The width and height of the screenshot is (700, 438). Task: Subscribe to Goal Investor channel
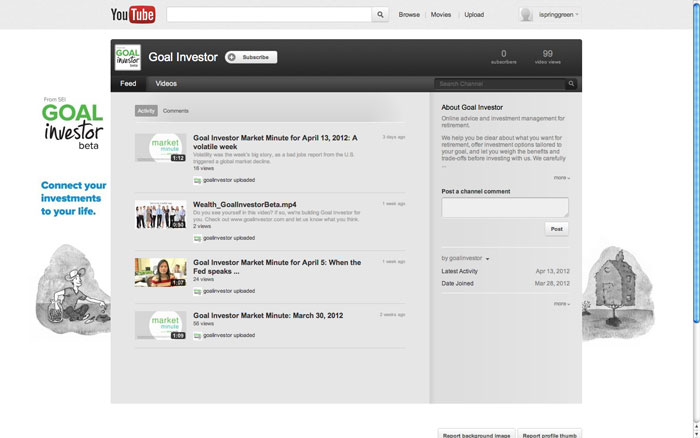point(251,57)
